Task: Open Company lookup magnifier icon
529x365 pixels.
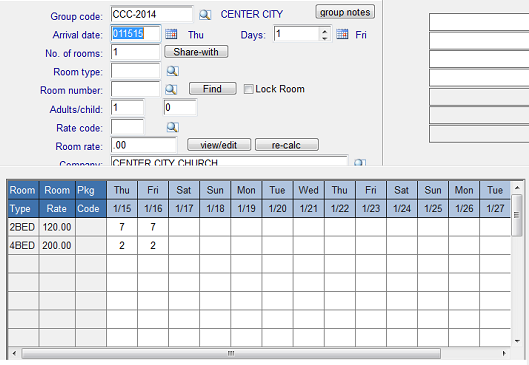Action: coord(360,163)
